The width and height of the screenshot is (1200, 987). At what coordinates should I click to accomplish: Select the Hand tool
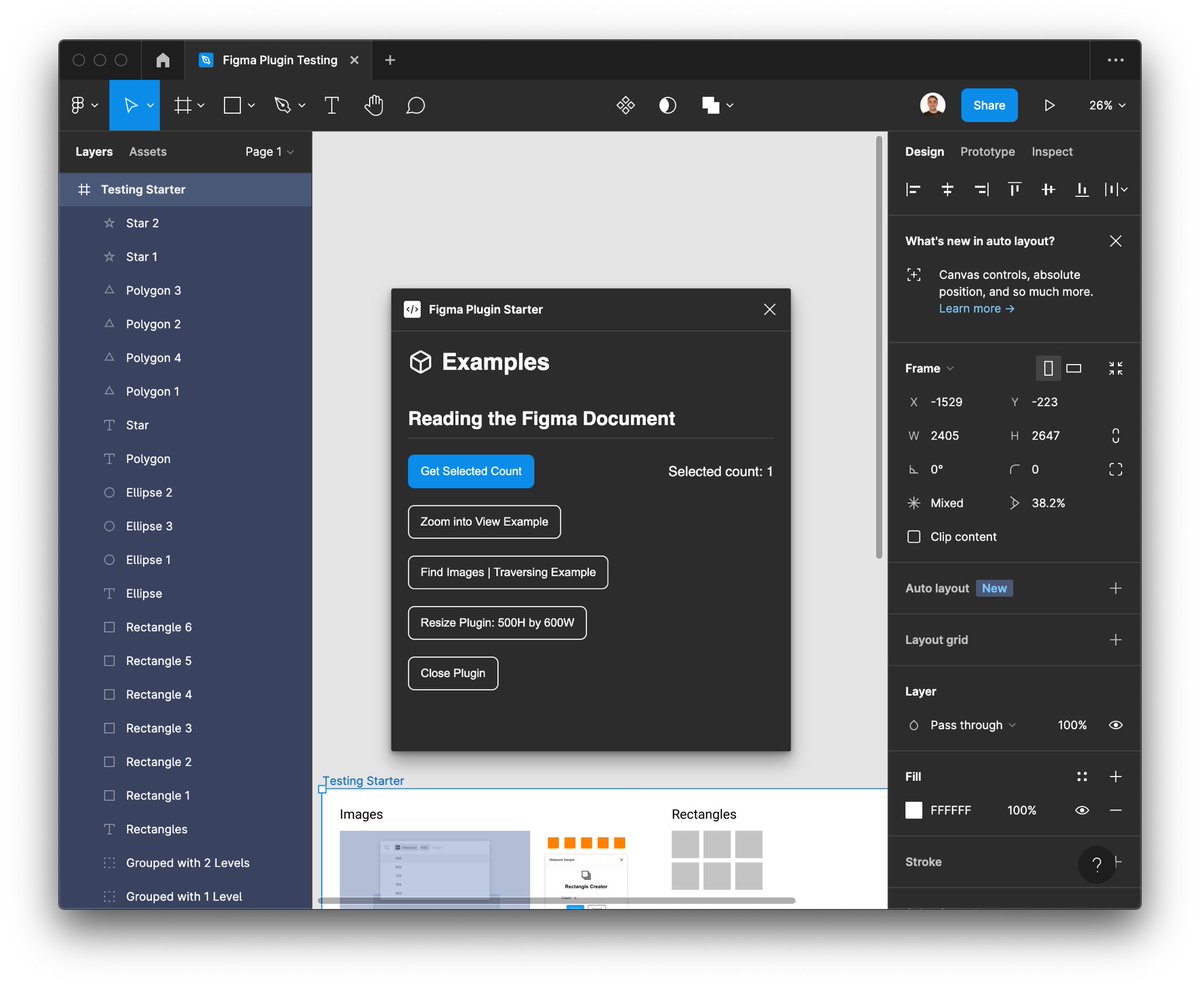pos(374,105)
